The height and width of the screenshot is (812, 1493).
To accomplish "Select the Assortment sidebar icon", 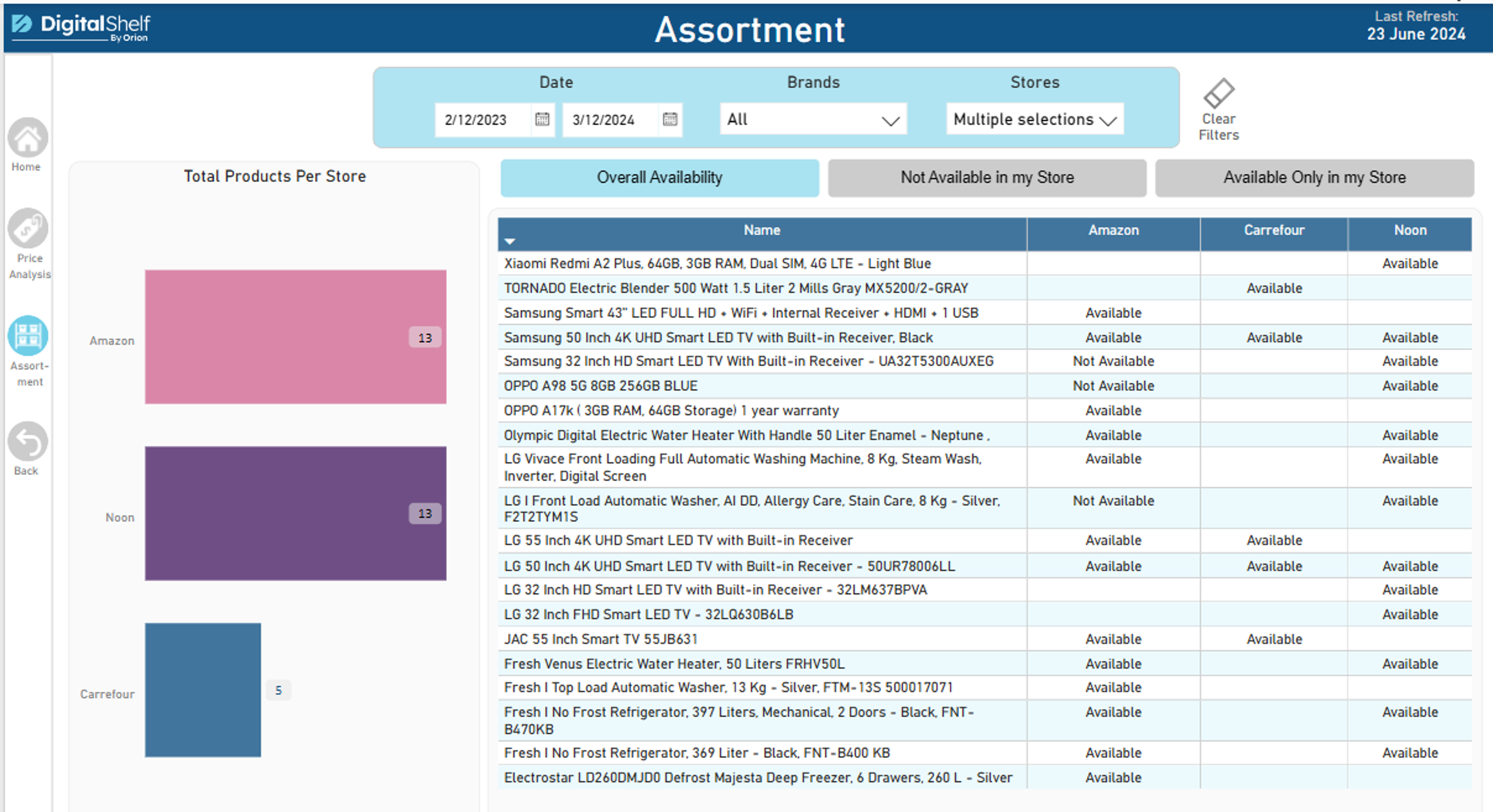I will click(27, 336).
